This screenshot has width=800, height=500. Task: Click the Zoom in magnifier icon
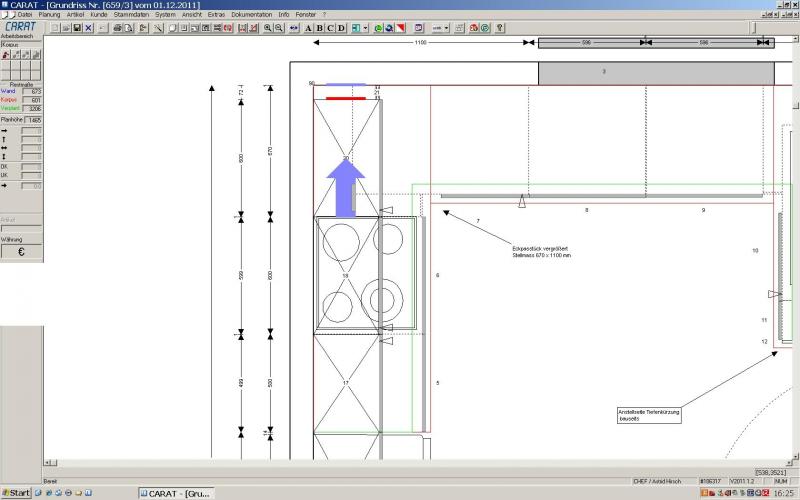pos(268,28)
